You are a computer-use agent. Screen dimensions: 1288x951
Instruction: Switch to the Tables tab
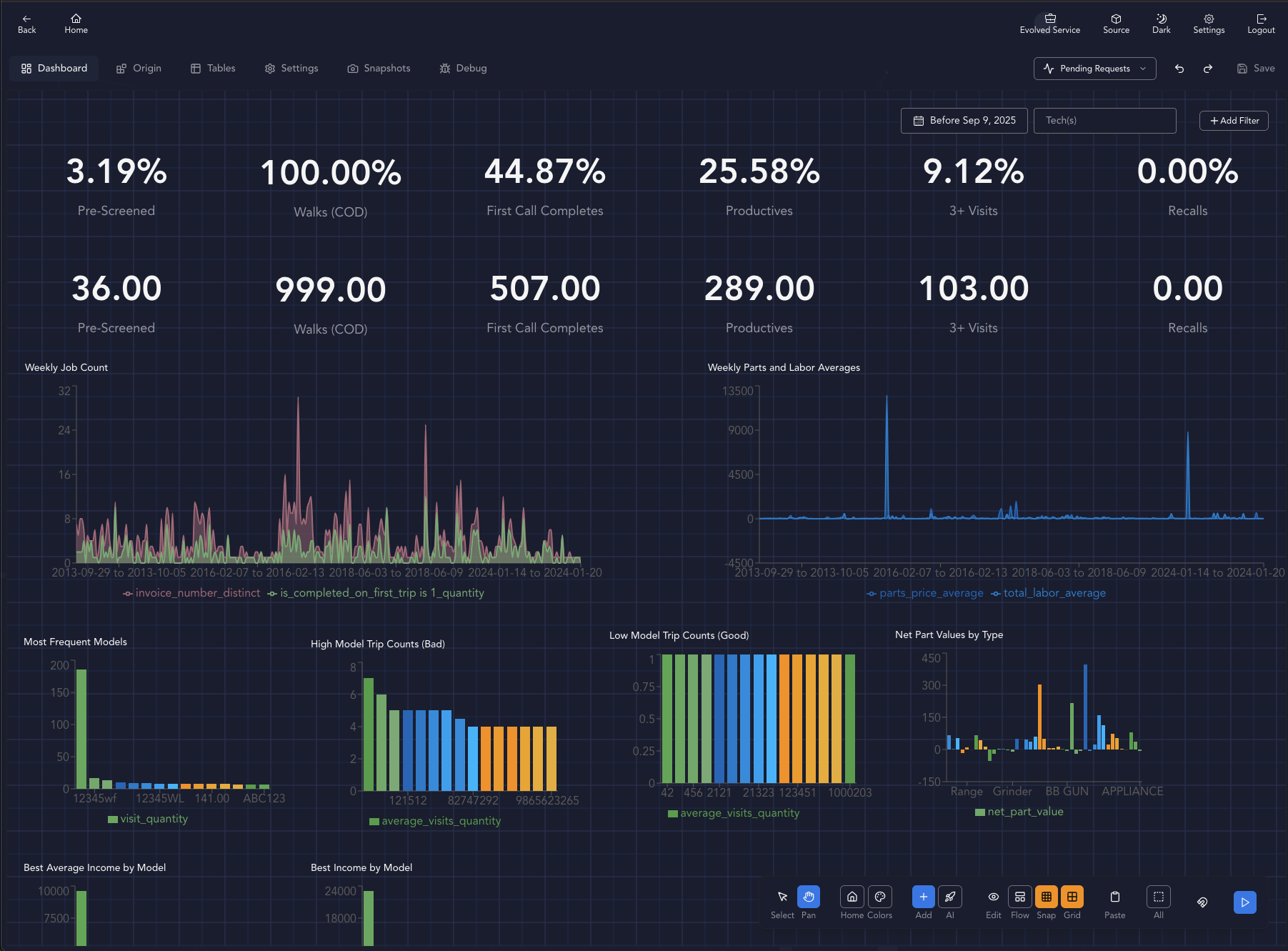coord(213,69)
